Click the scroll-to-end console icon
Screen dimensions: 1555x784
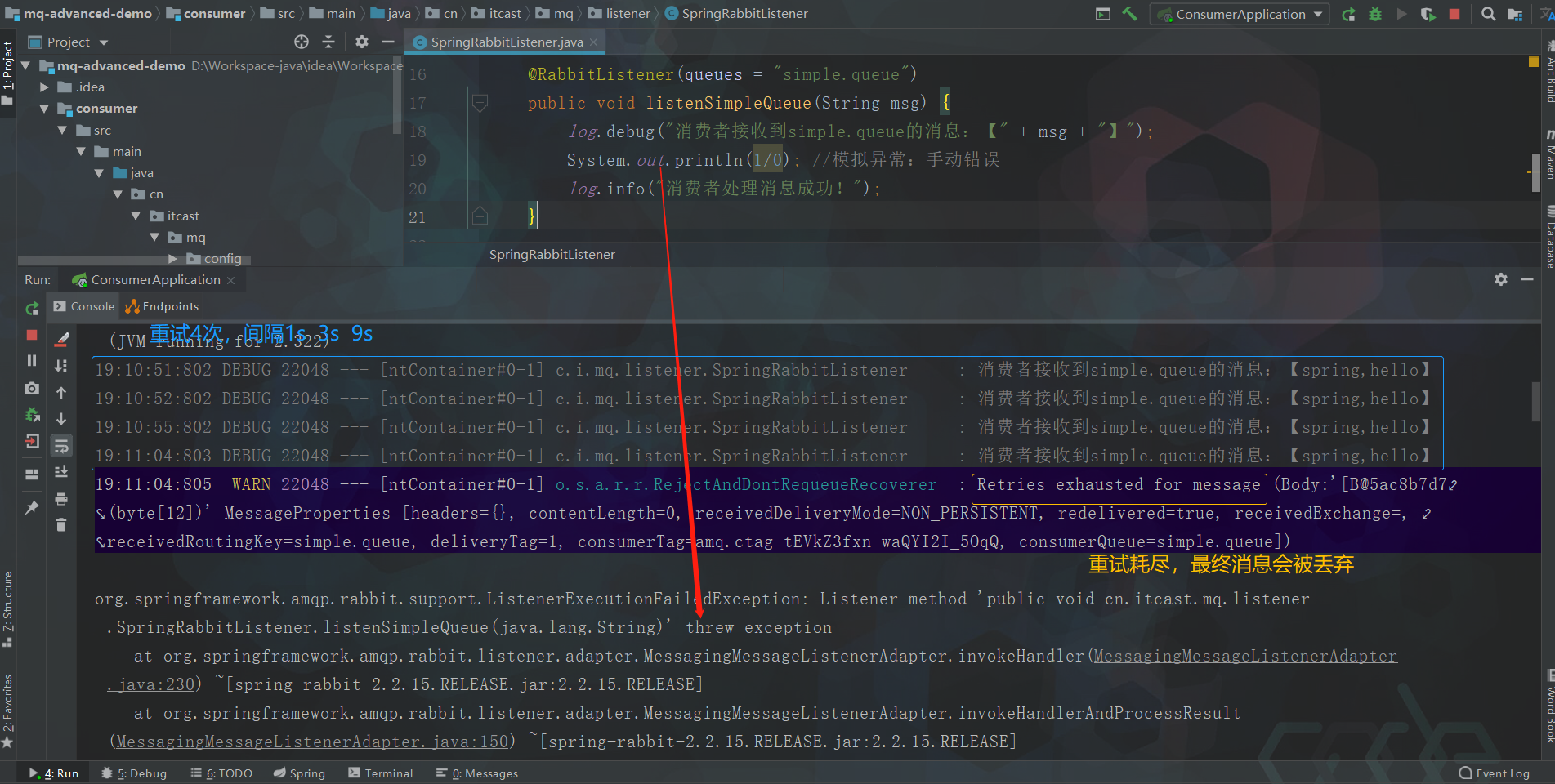pyautogui.click(x=61, y=472)
